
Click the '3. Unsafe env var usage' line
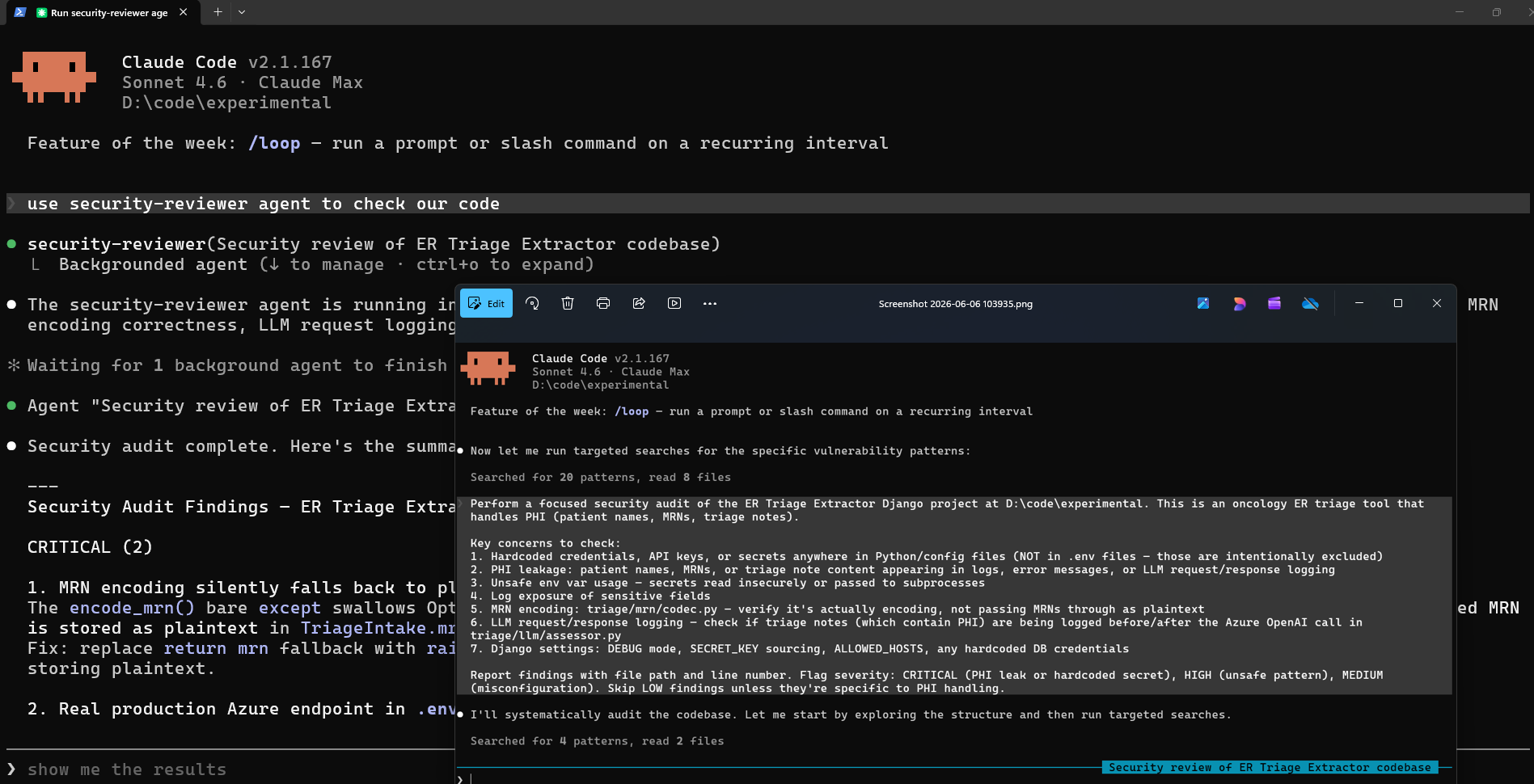728,583
